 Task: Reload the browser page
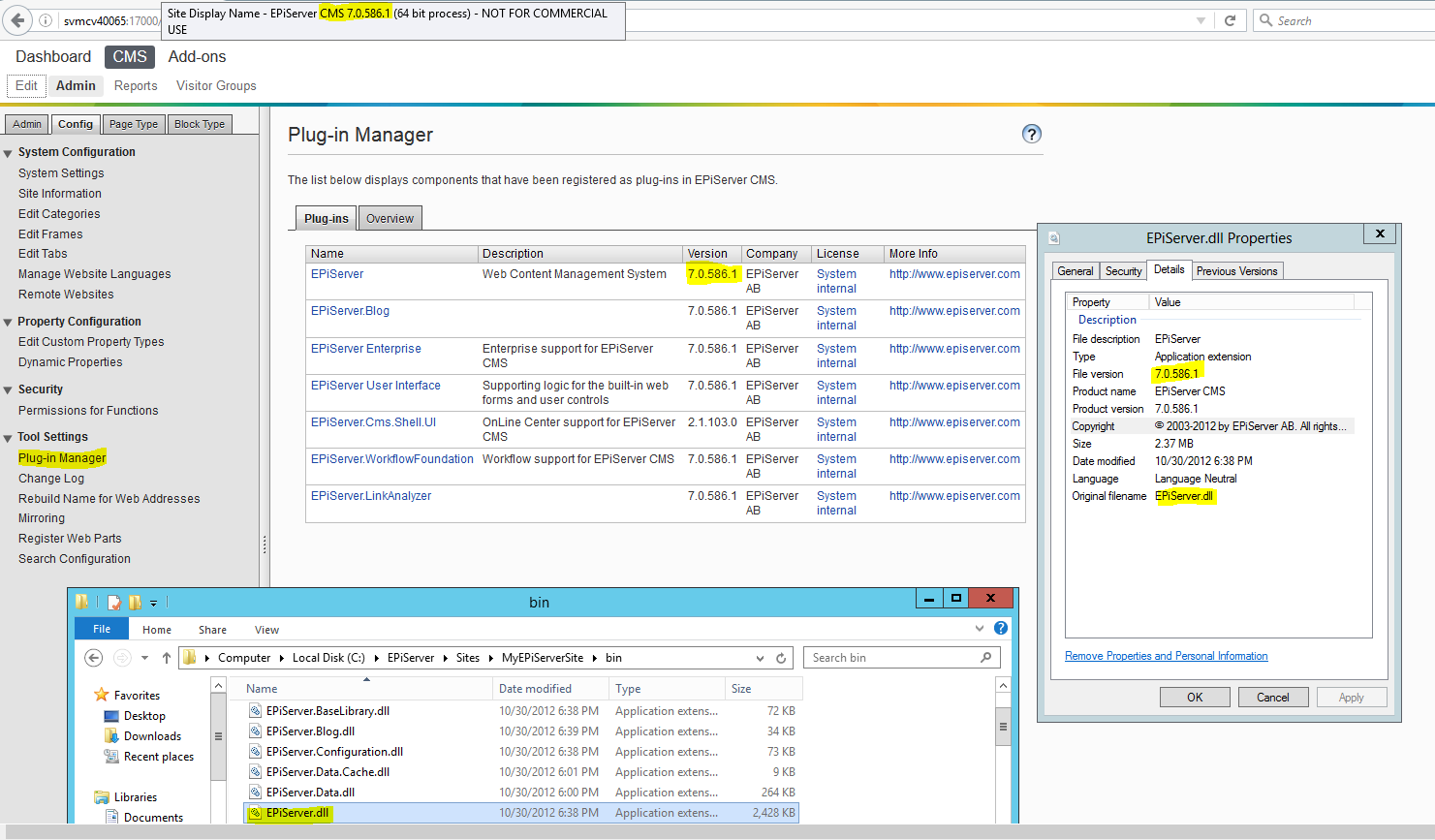point(1230,20)
